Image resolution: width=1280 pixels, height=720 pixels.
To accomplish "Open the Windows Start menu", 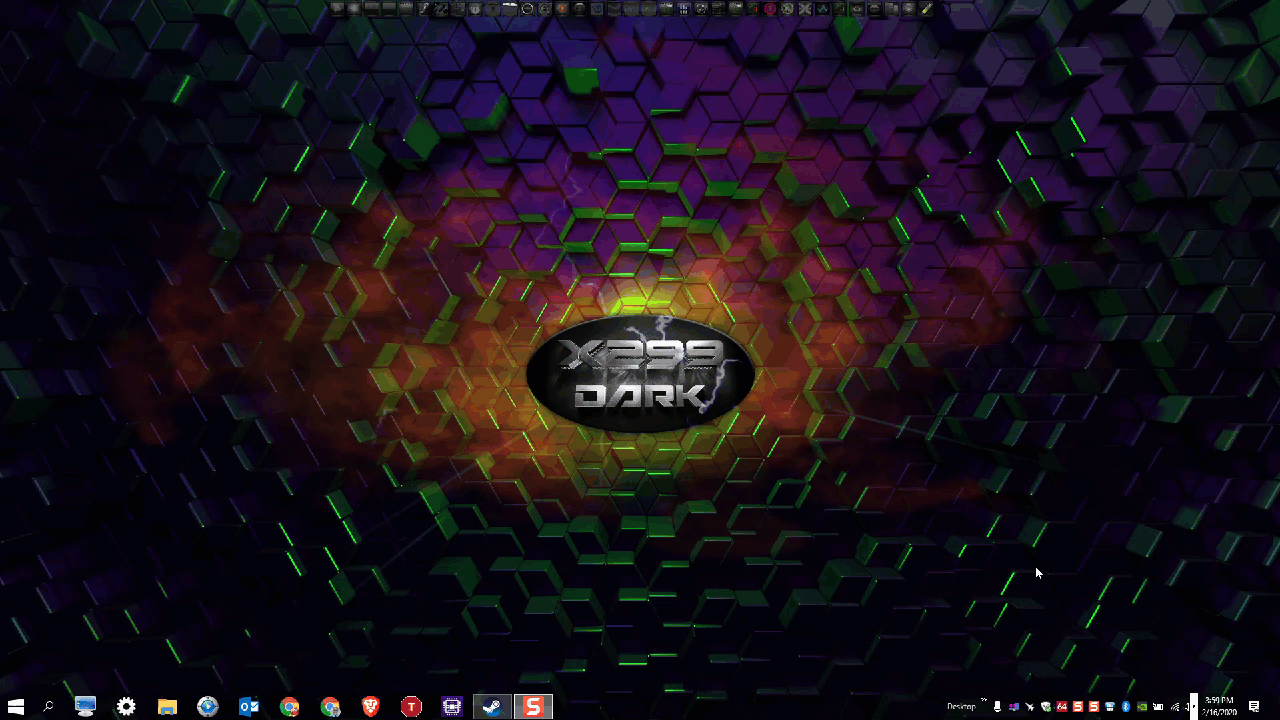I will pos(16,707).
